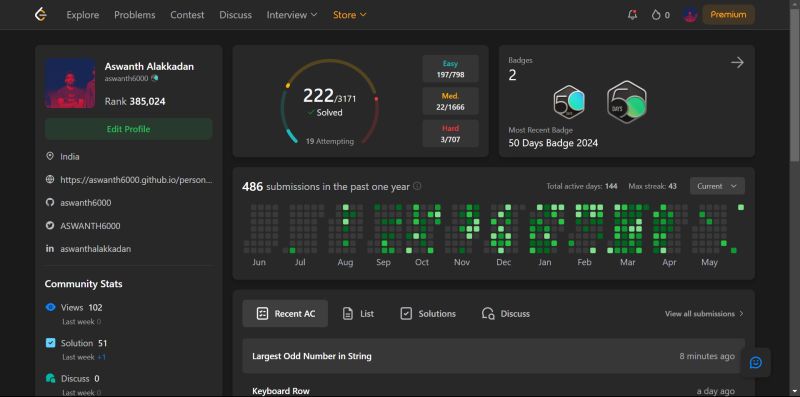
Task: Open the ASWANTH6000 Twitter link
Action: coord(90,226)
